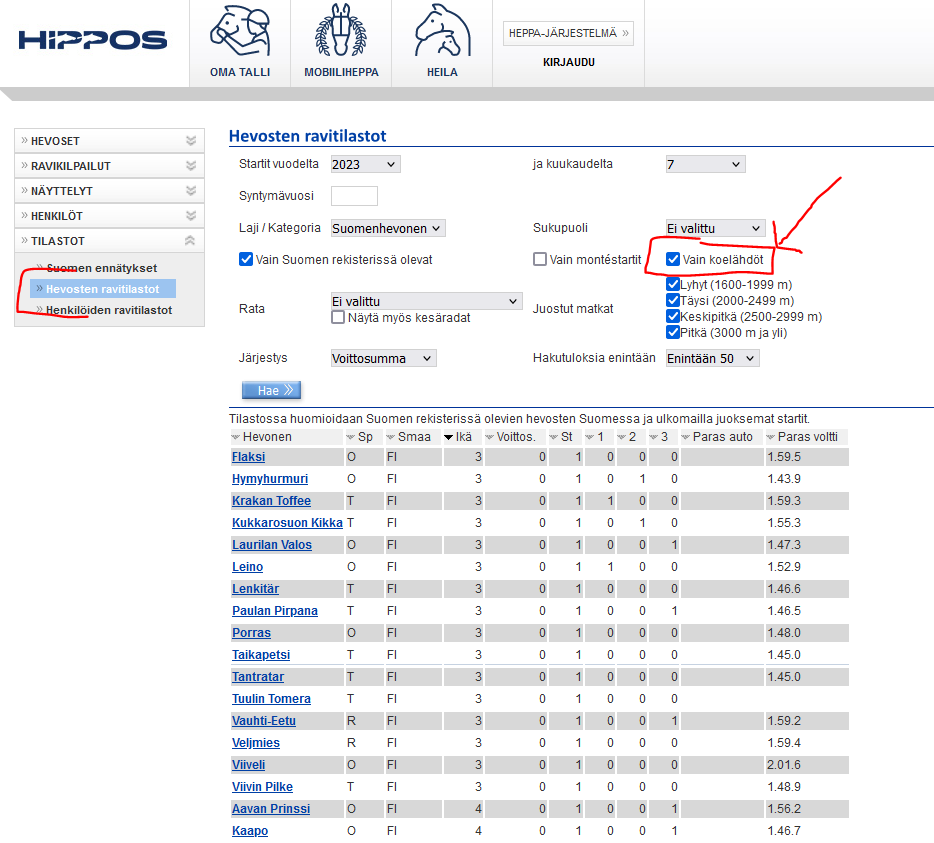934x843 pixels.
Task: Uncheck Lyhyt (1600-1999 m) distance
Action: pyautogui.click(x=673, y=284)
